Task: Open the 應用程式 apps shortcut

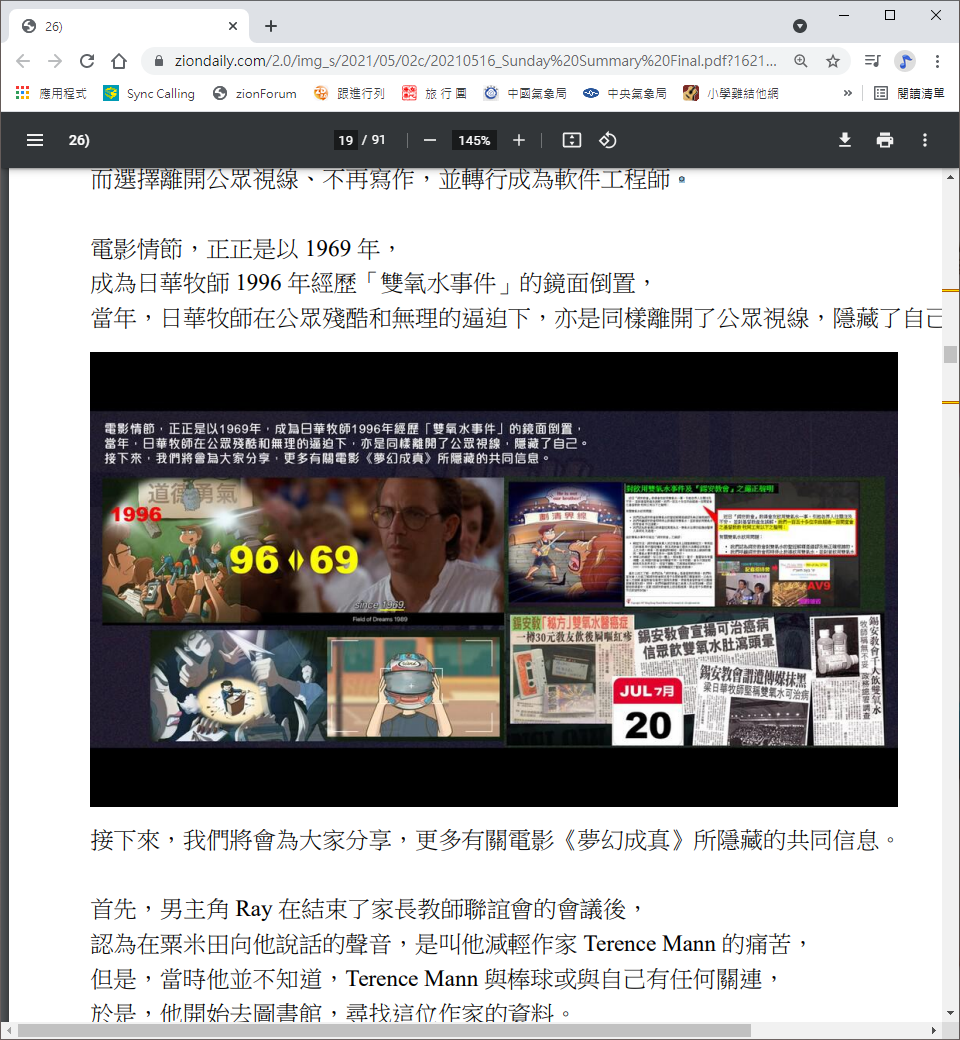Action: tap(51, 94)
